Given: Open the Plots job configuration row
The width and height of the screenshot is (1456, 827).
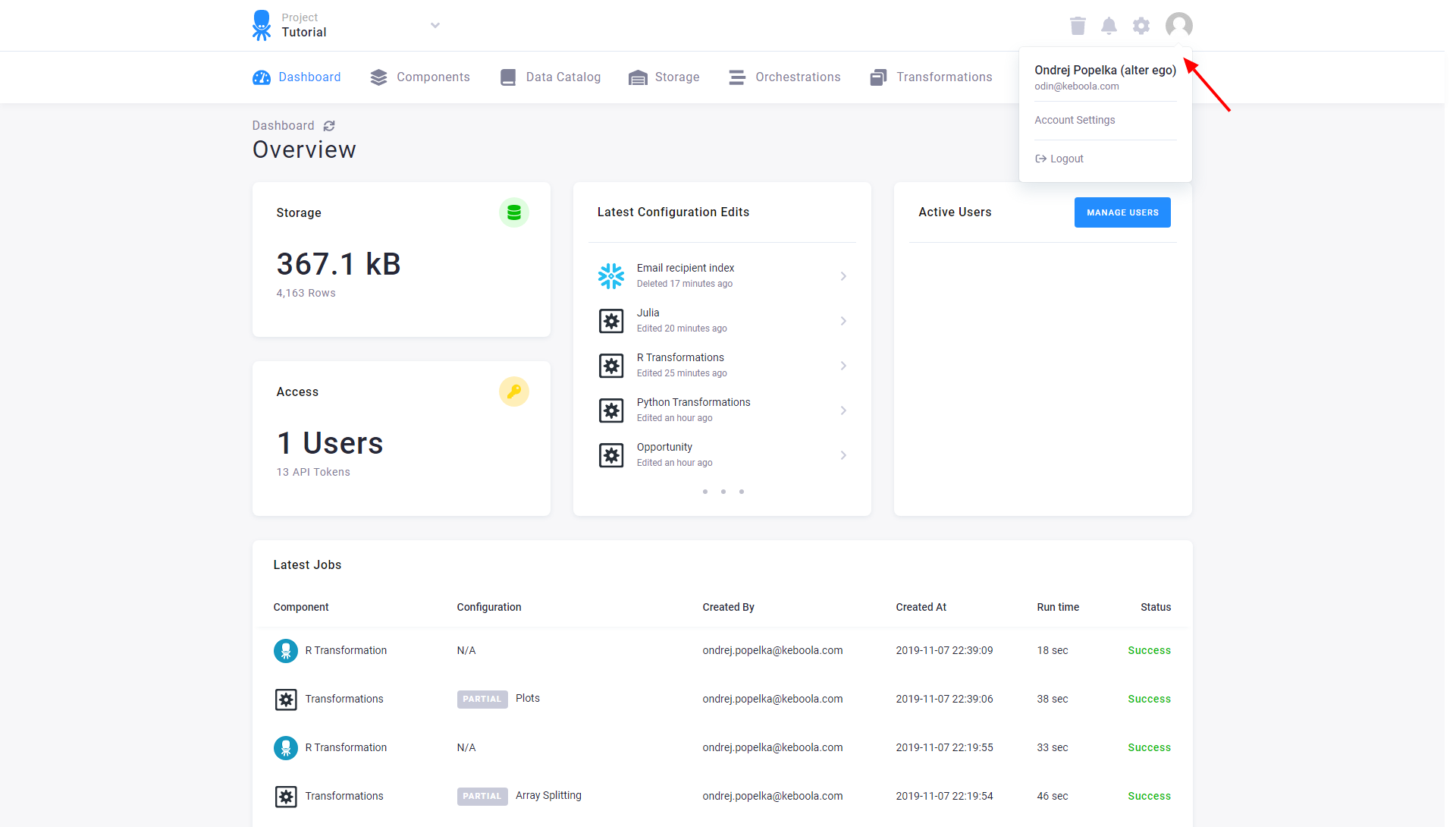Looking at the screenshot, I should coord(722,699).
